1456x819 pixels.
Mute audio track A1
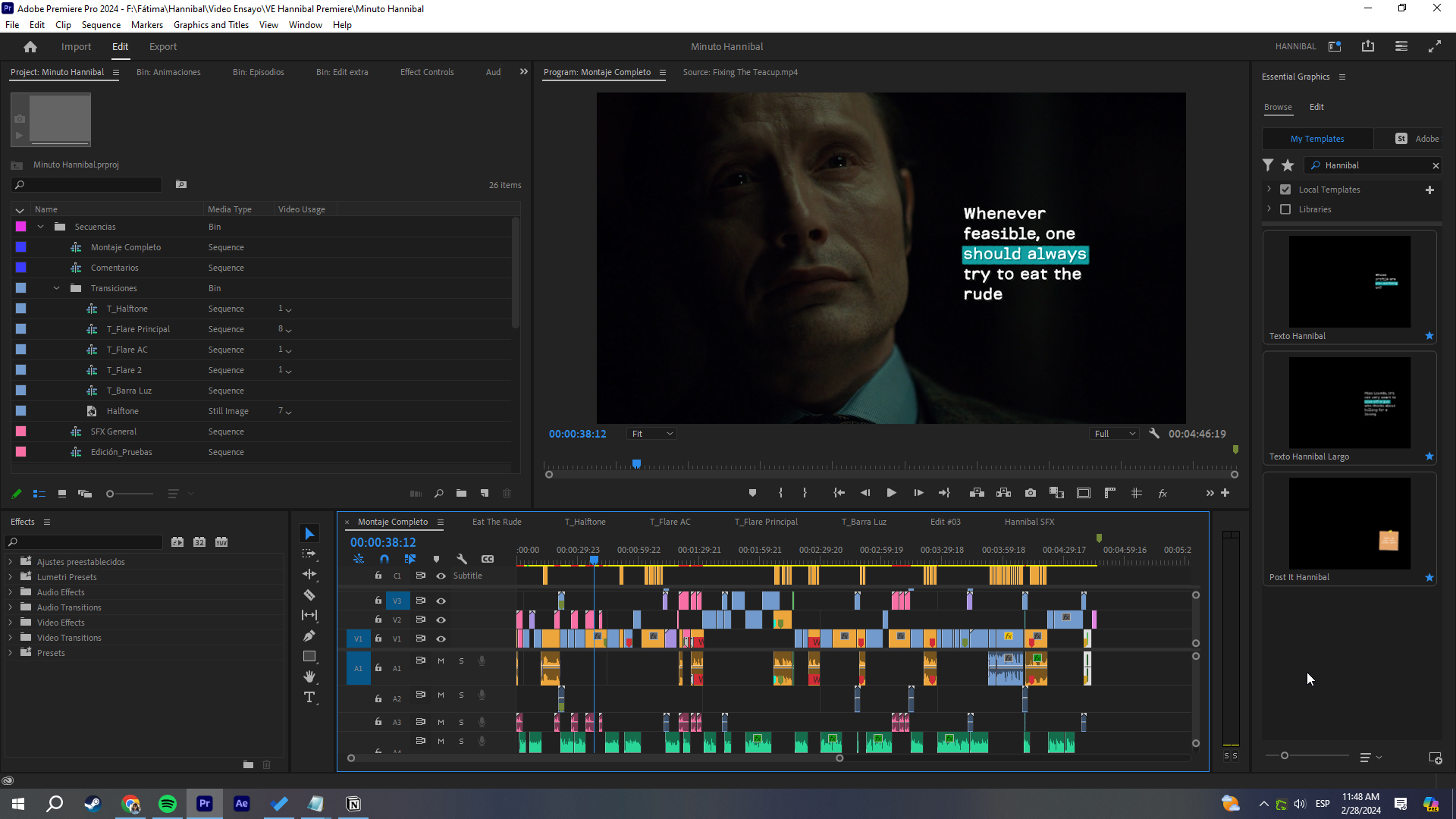(441, 661)
